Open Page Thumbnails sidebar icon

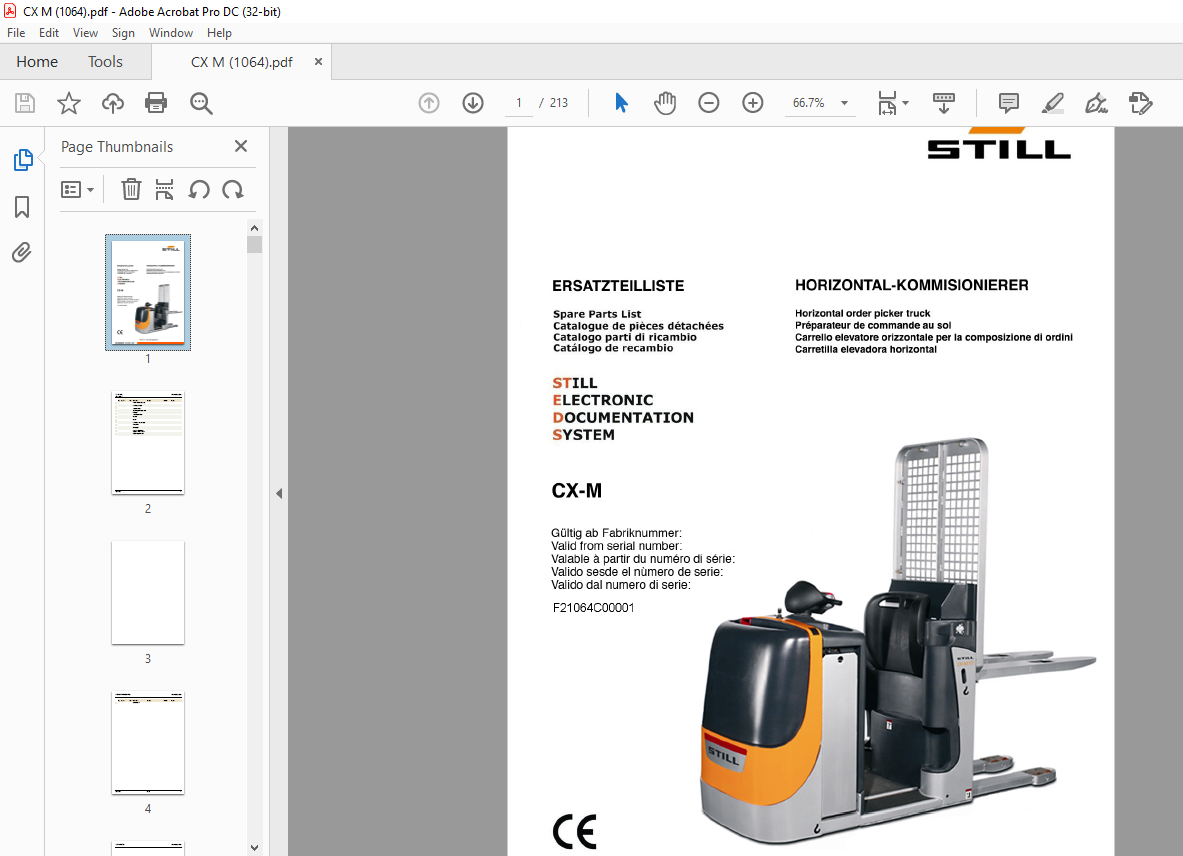pyautogui.click(x=23, y=160)
